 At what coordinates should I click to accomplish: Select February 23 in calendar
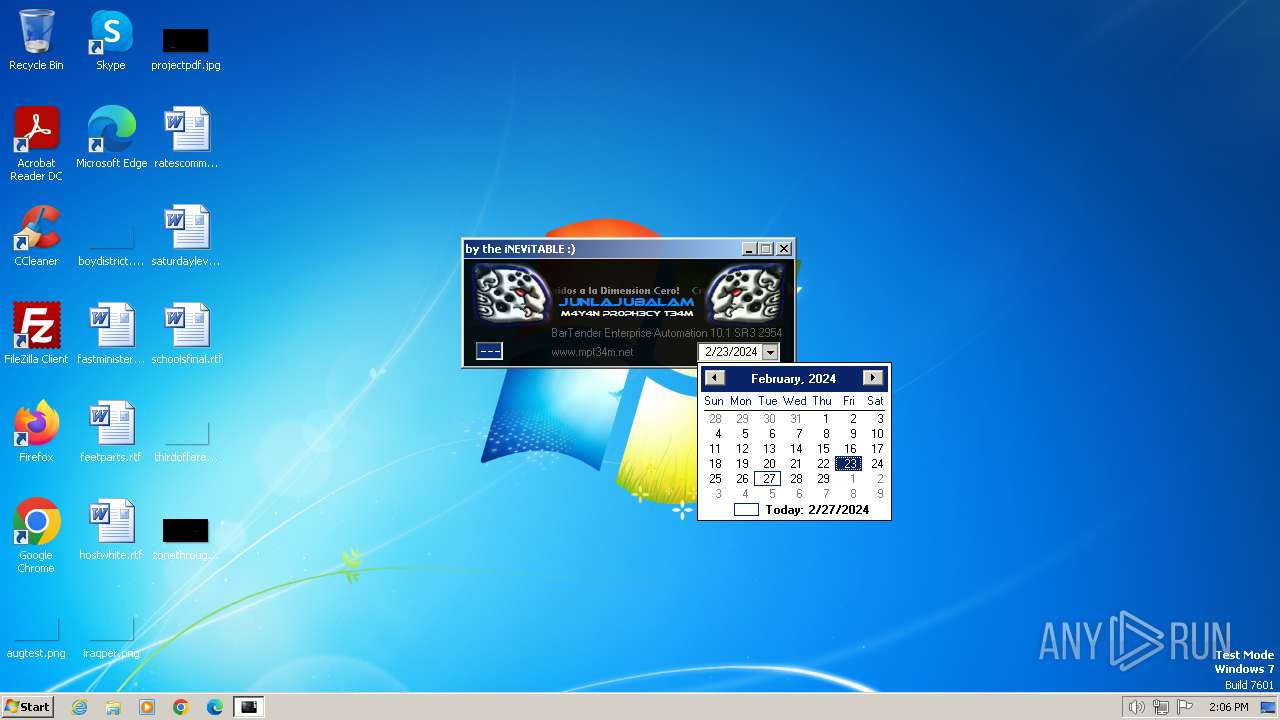(849, 464)
